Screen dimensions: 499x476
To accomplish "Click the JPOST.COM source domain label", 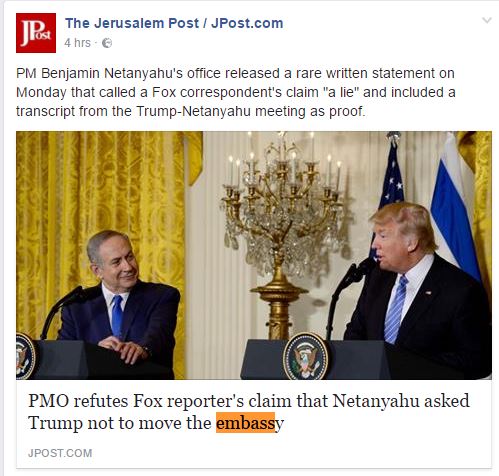I will [x=60, y=453].
